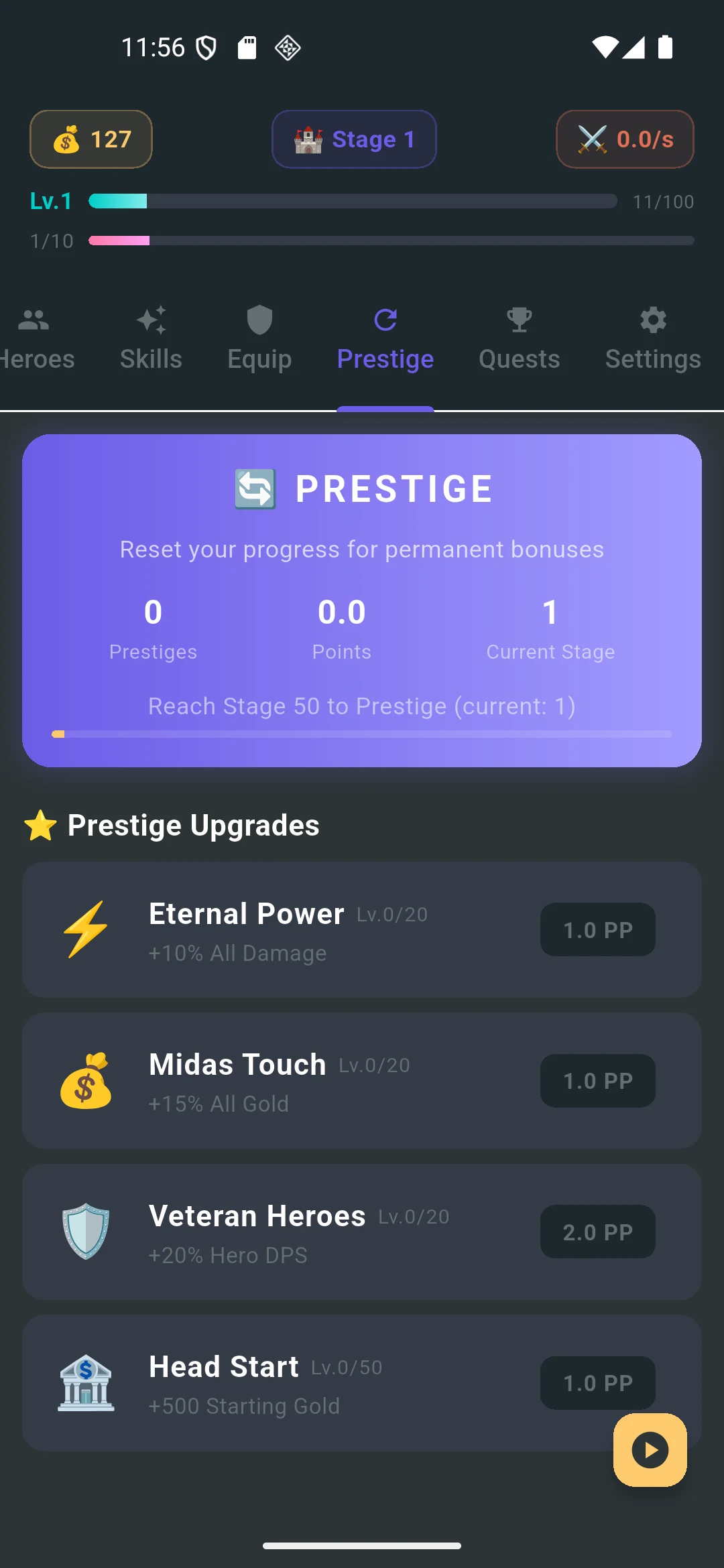Tap the crossed swords DPS indicator
The width and height of the screenshot is (724, 1568).
[x=625, y=139]
